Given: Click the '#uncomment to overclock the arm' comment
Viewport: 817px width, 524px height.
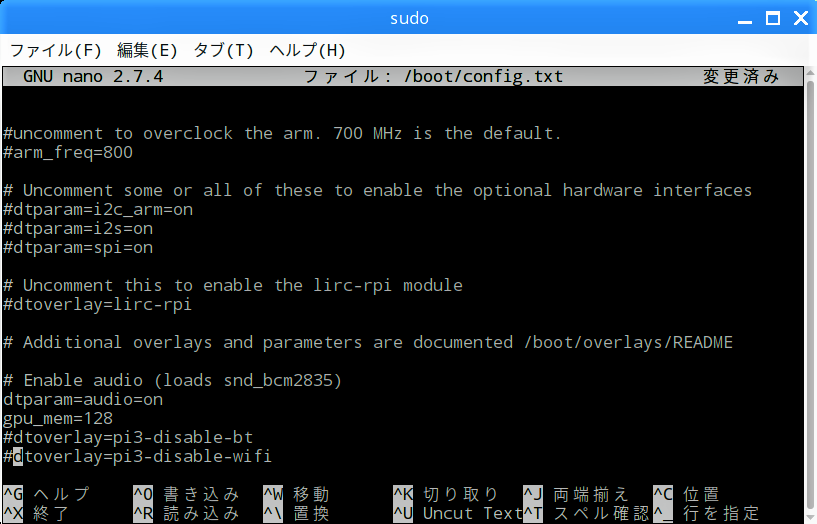Looking at the screenshot, I should click(x=282, y=133).
